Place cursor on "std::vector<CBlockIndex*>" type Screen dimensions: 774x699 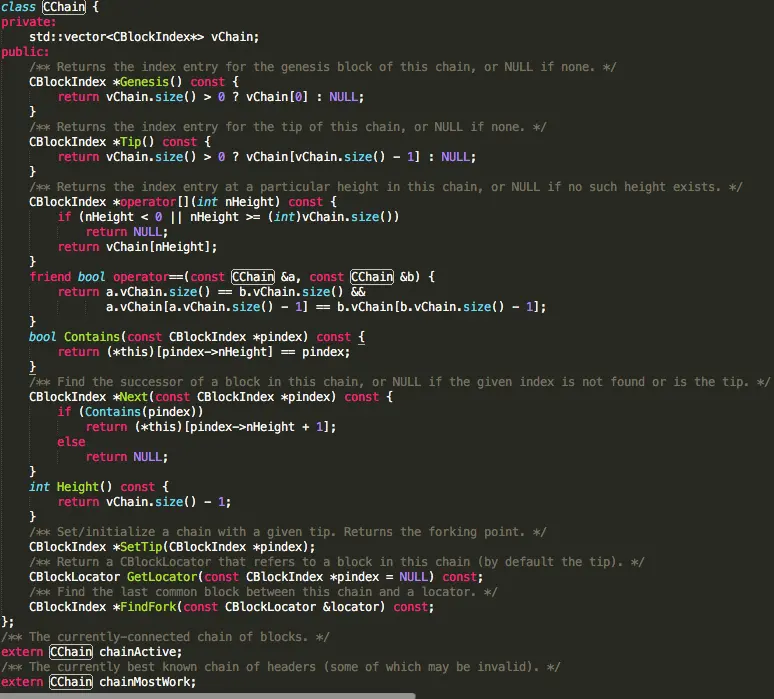click(x=116, y=37)
